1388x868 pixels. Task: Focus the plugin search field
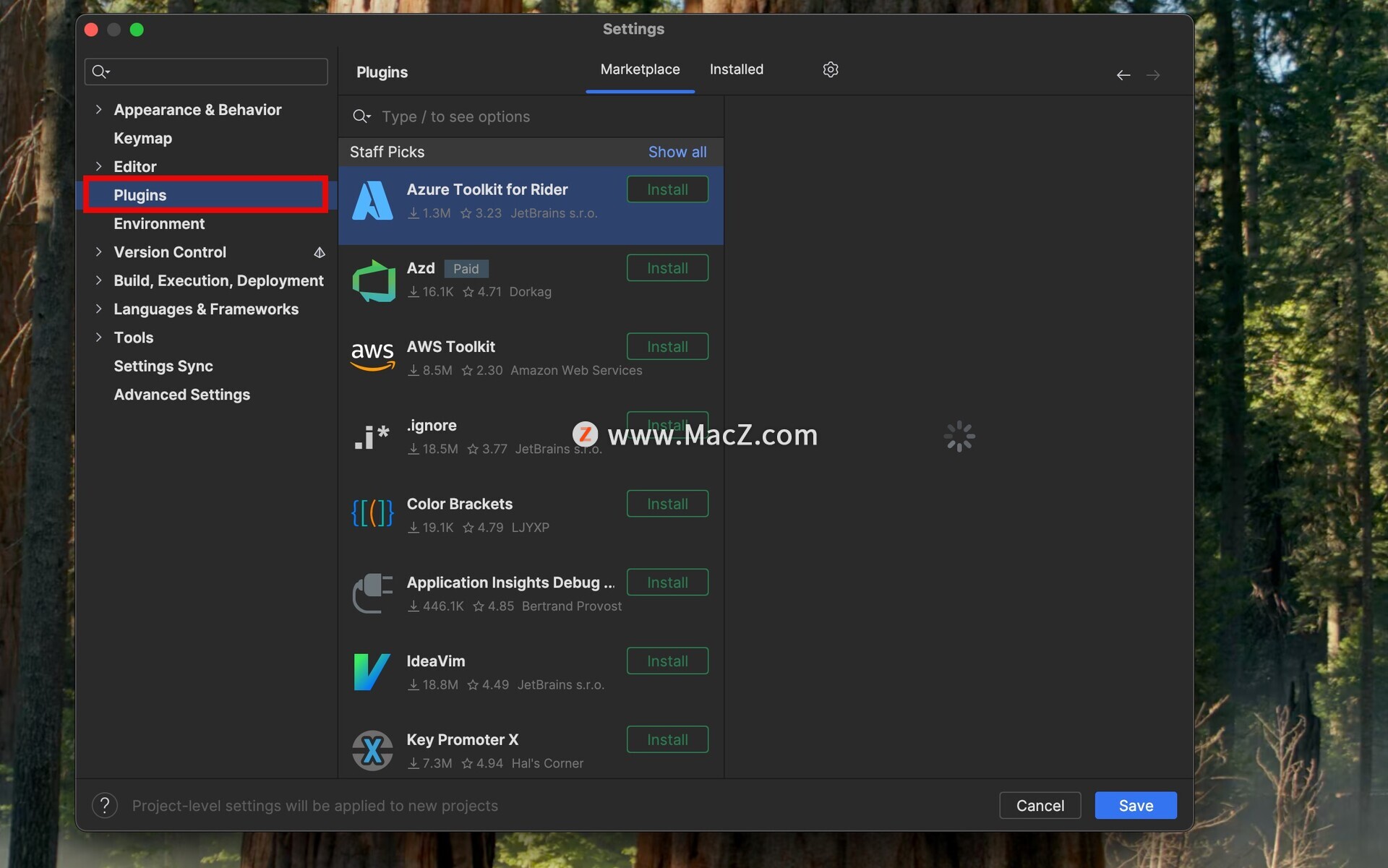(x=531, y=116)
